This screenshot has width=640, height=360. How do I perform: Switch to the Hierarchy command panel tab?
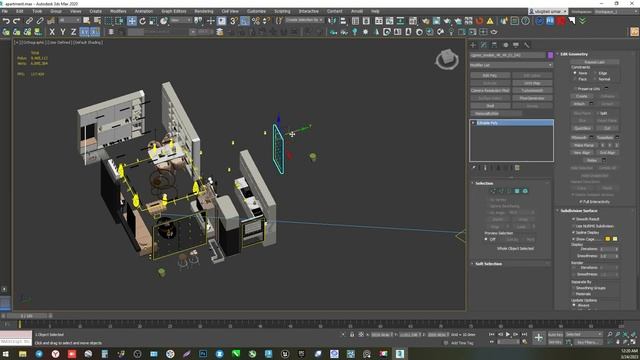point(494,45)
